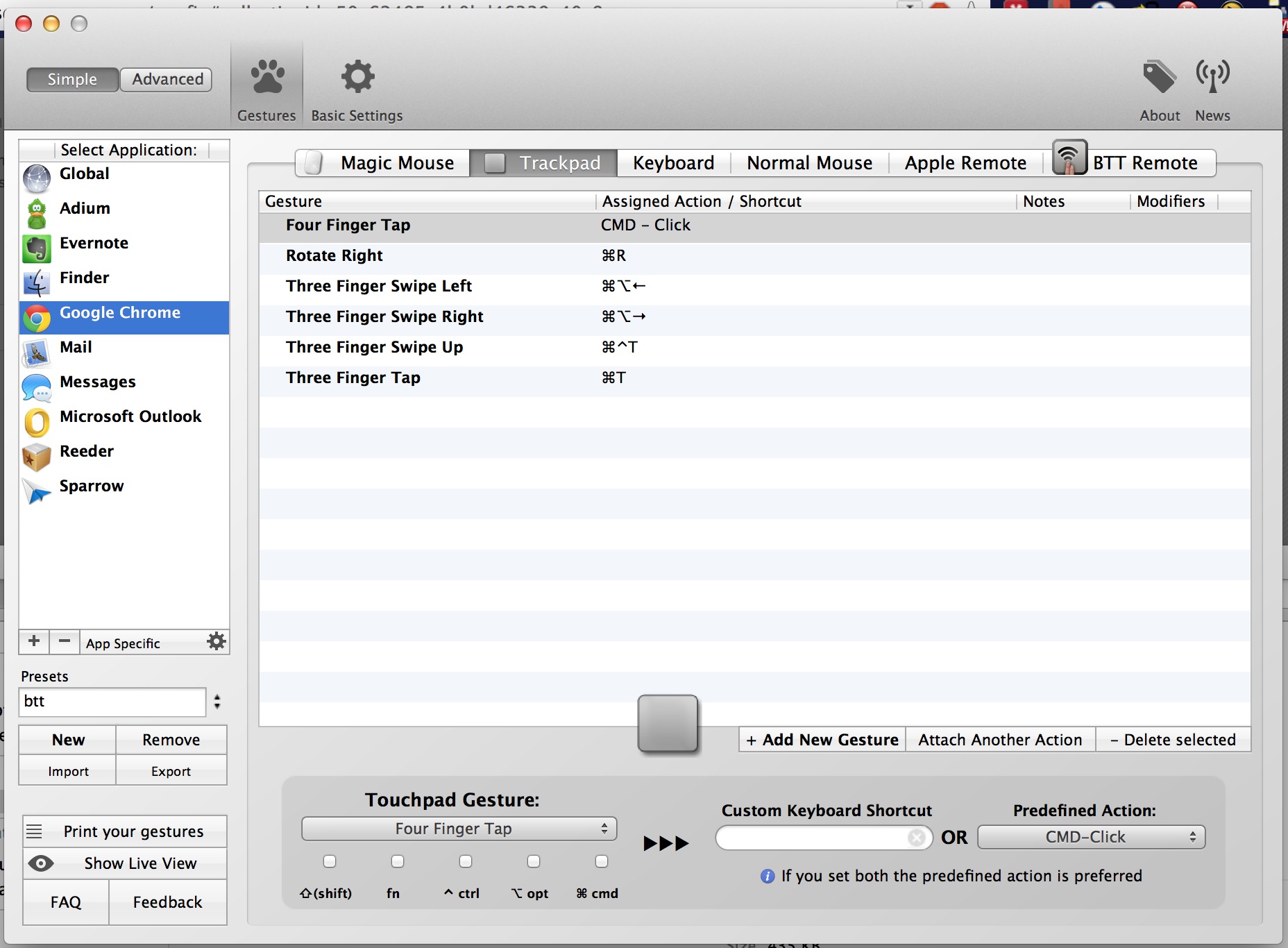Open the Presets selector stepper
The image size is (1288, 948).
[217, 702]
